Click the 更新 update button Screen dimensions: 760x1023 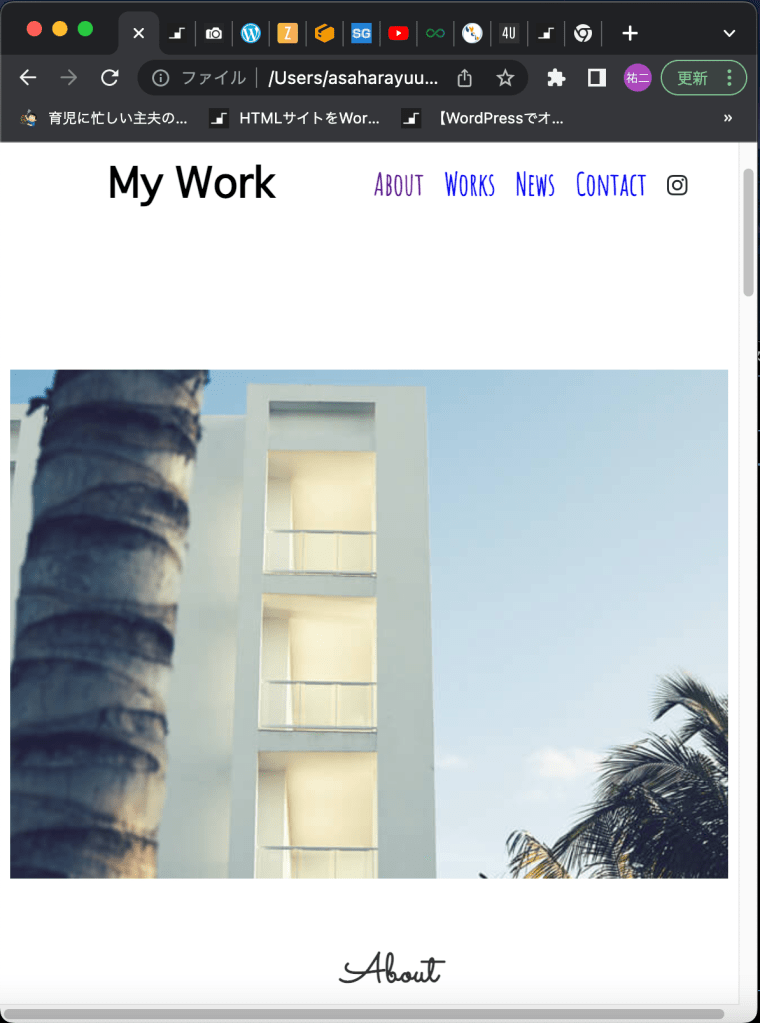tap(692, 78)
